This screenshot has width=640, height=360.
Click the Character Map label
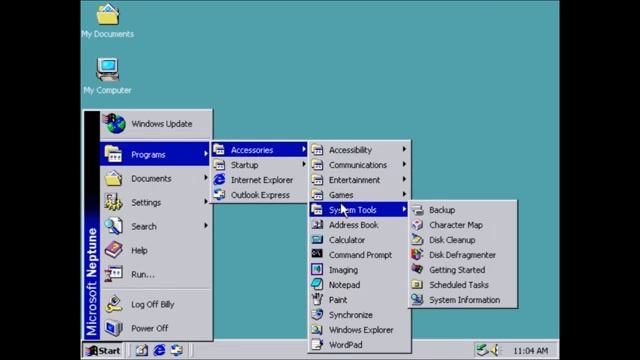[456, 225]
